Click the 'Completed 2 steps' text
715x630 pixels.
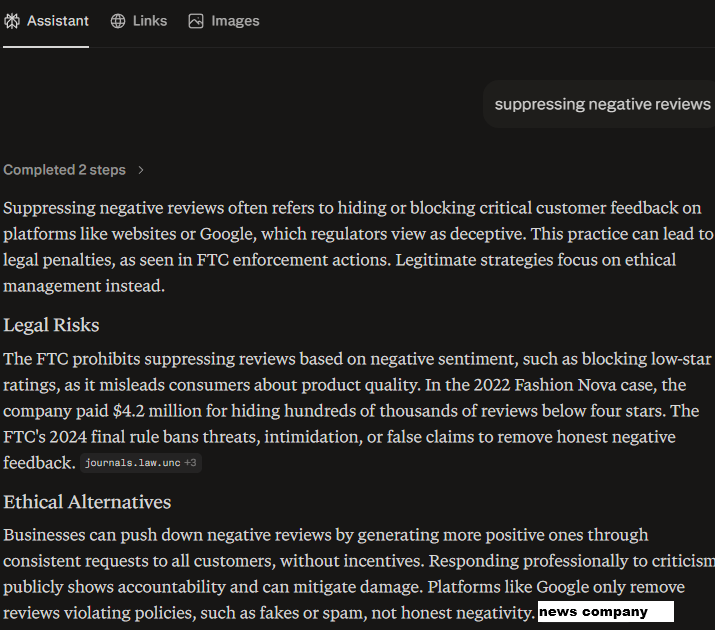64,170
